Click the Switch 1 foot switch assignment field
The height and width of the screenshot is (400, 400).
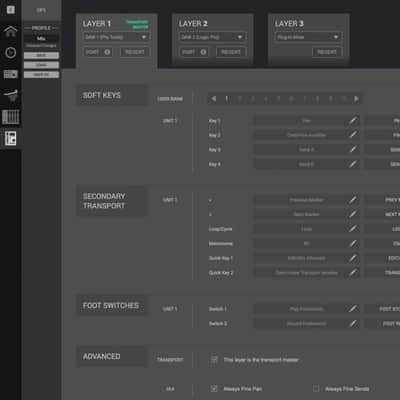(307, 309)
